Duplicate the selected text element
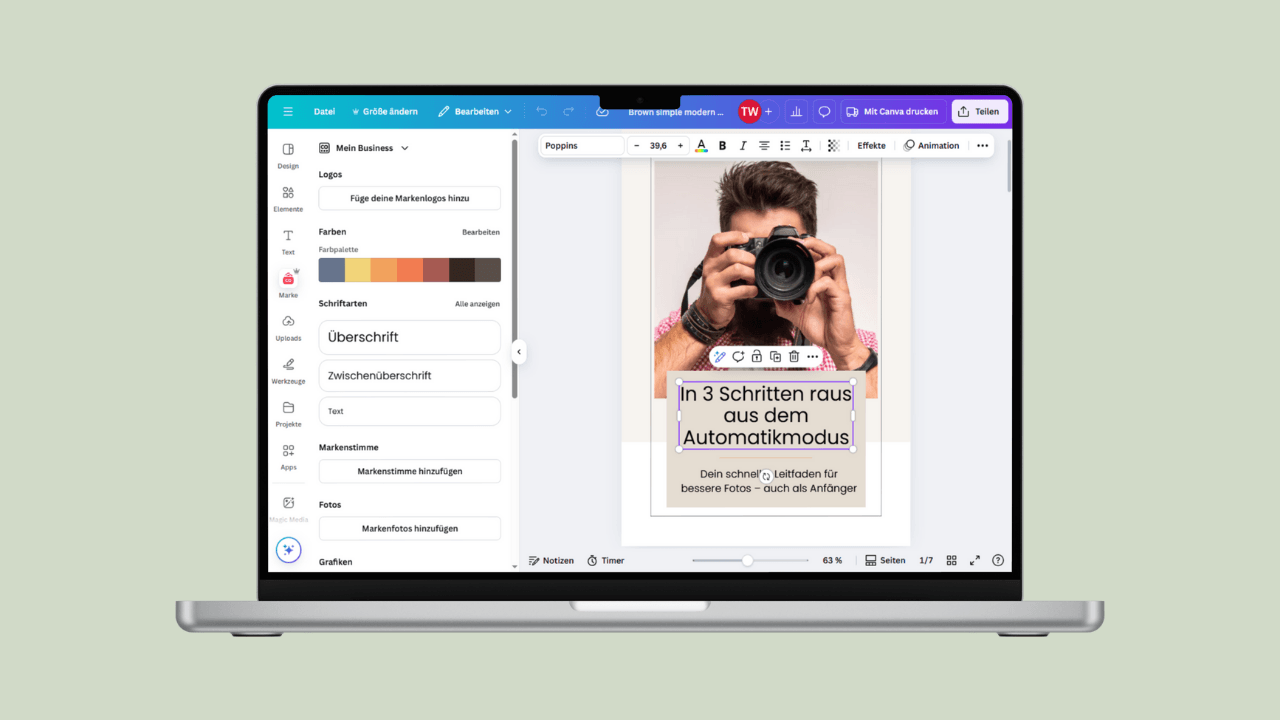The height and width of the screenshot is (720, 1280). point(775,357)
